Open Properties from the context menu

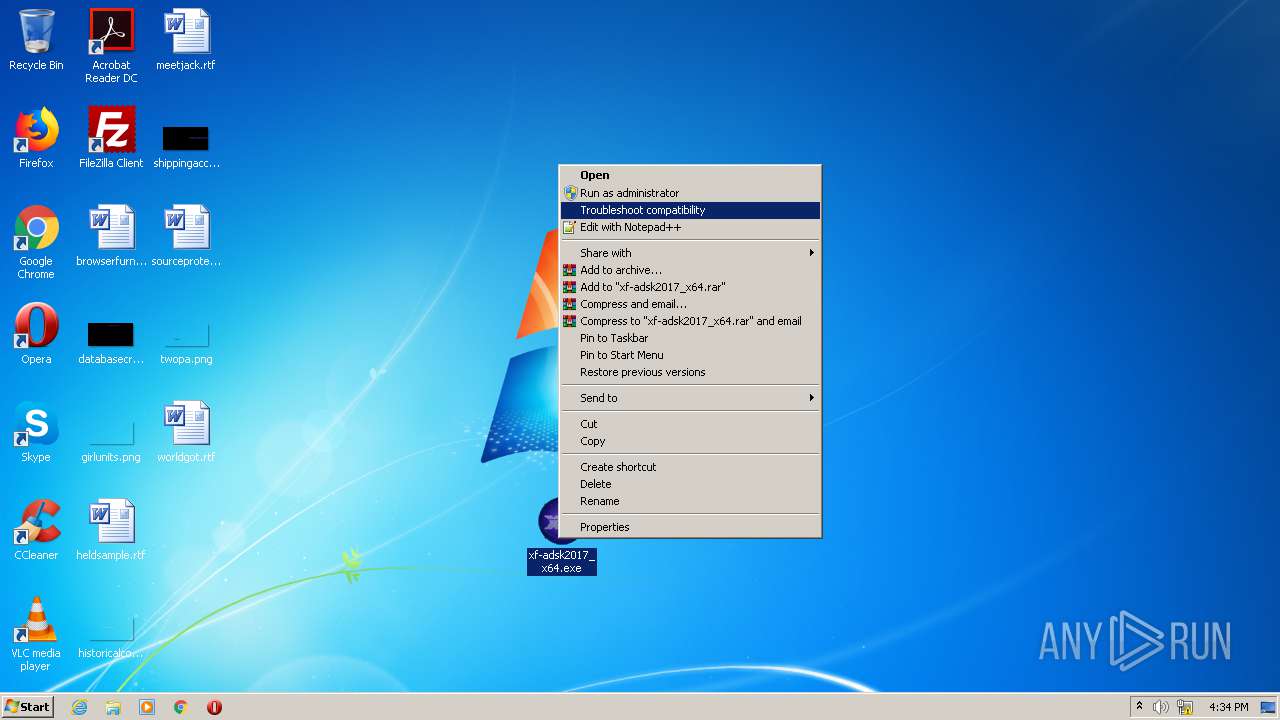coord(691,527)
